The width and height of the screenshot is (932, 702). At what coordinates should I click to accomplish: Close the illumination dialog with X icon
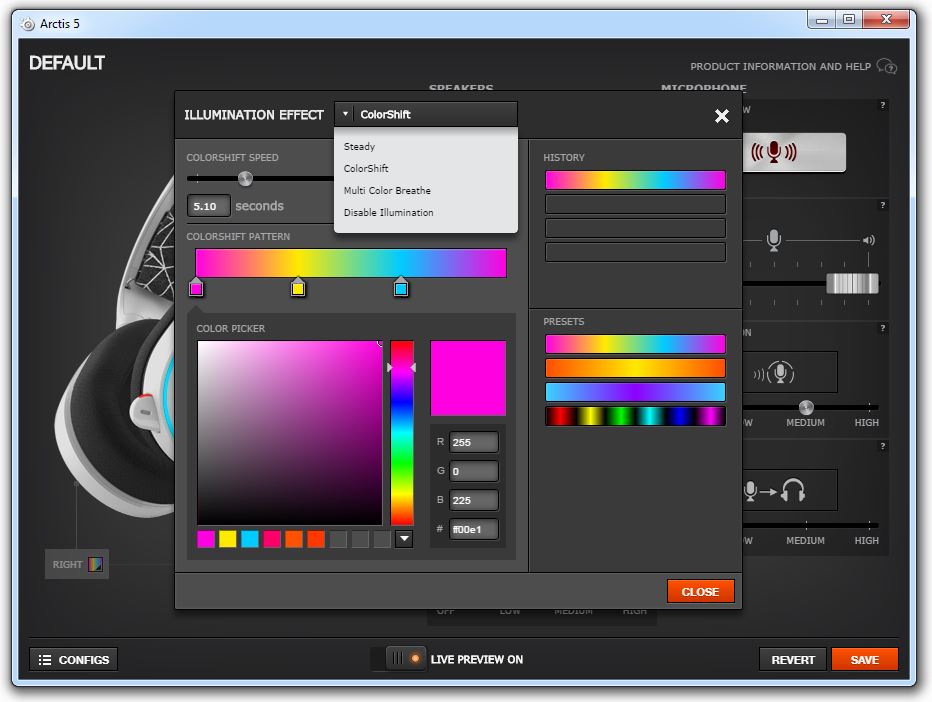point(722,115)
